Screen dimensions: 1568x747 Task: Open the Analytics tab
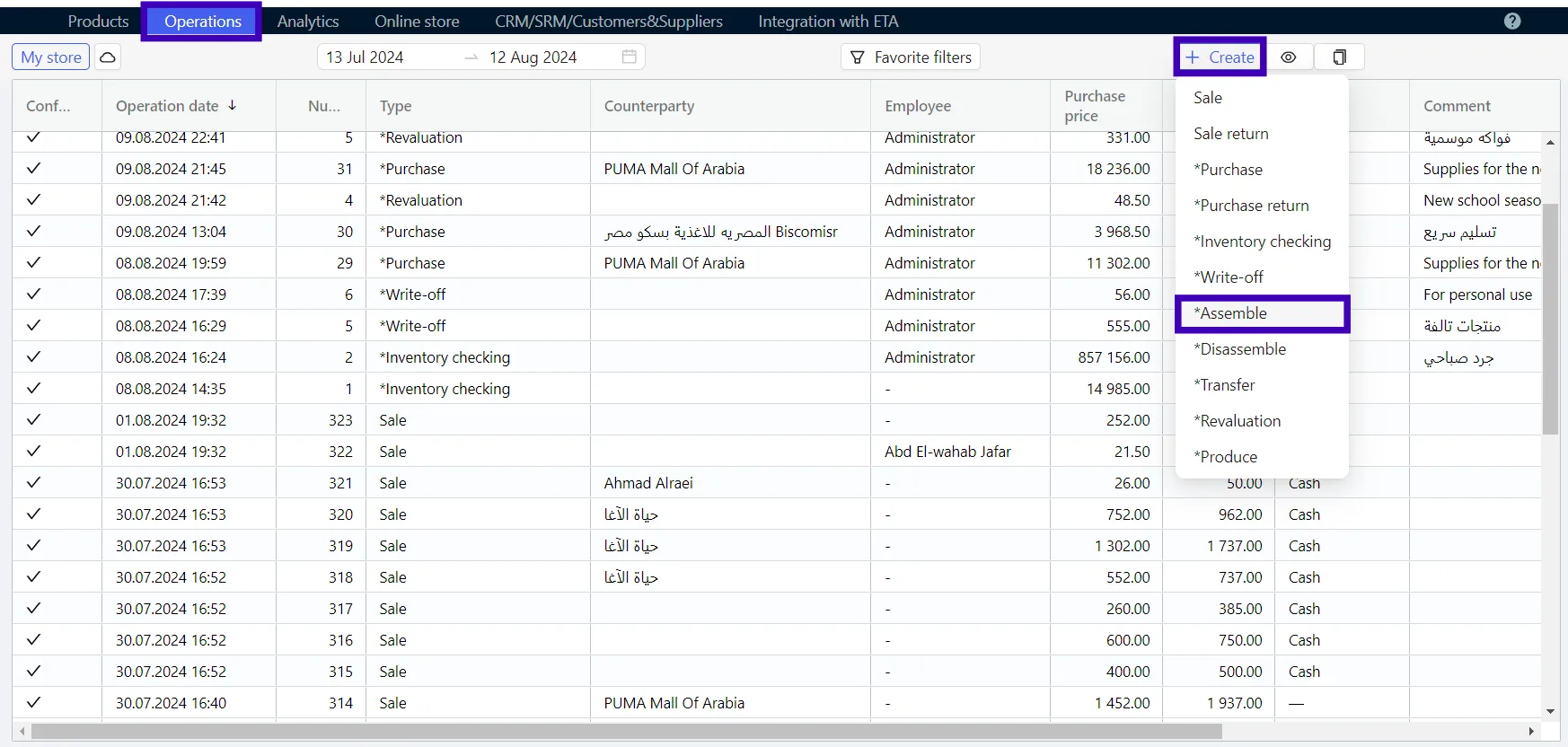pos(308,22)
